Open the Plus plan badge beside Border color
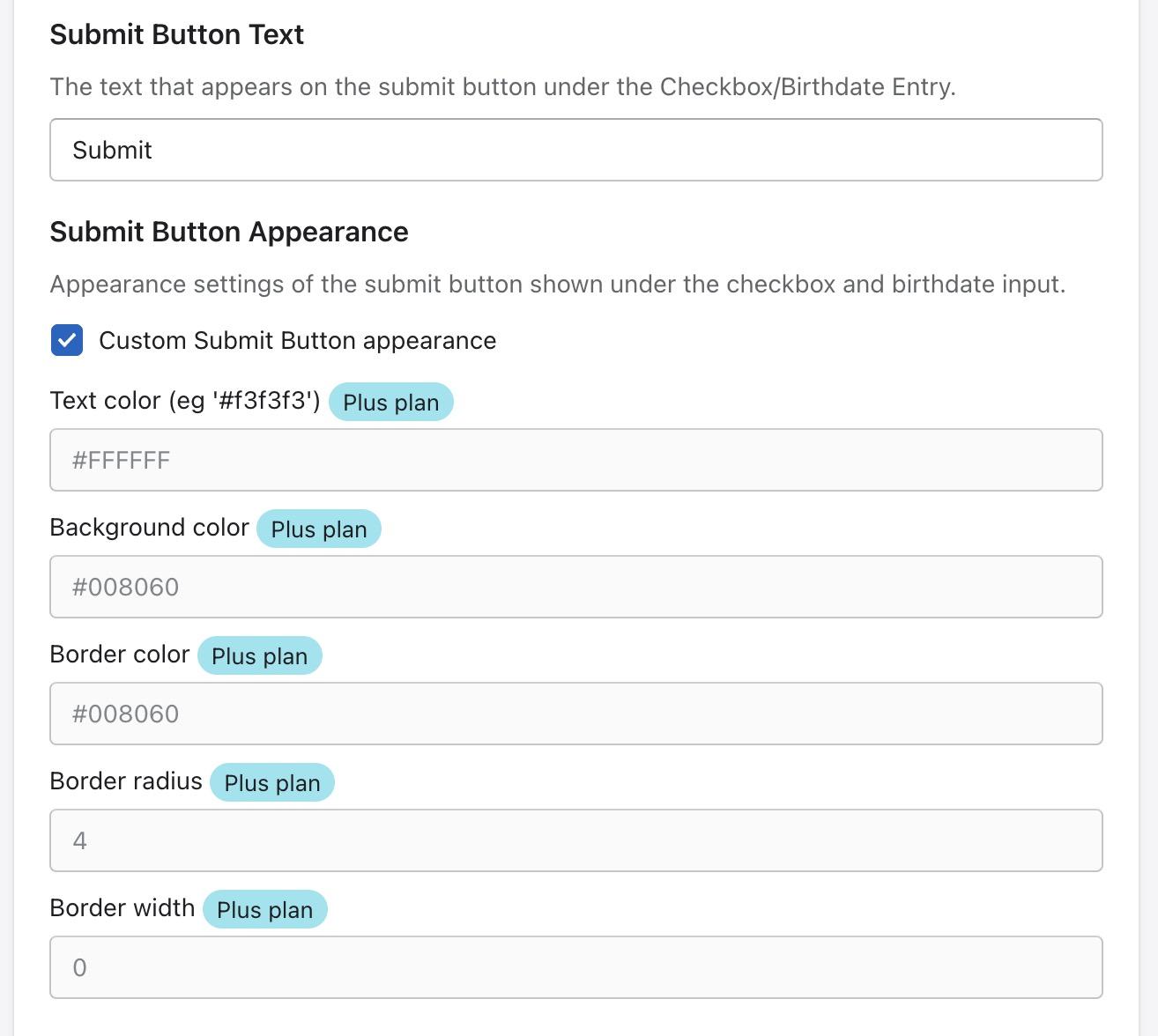This screenshot has height=1036, width=1158. (259, 656)
